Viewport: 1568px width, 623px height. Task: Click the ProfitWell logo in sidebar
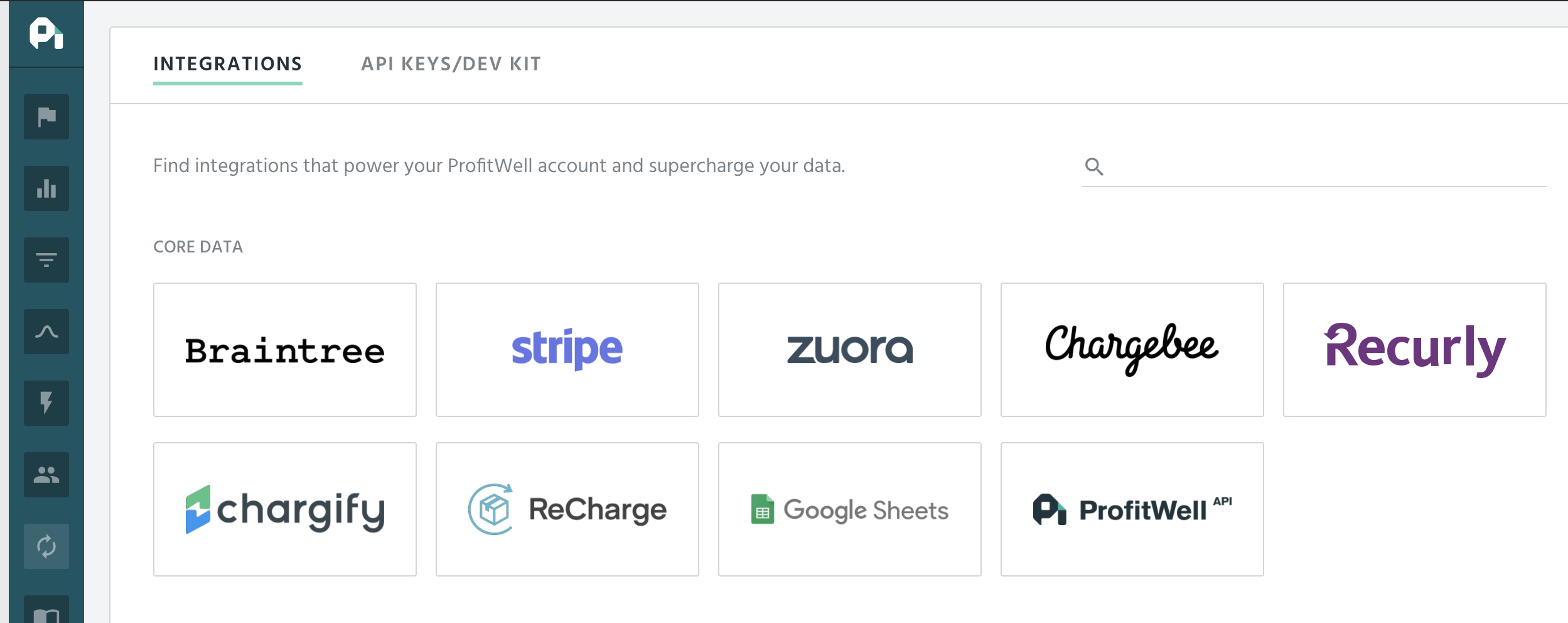(46, 34)
